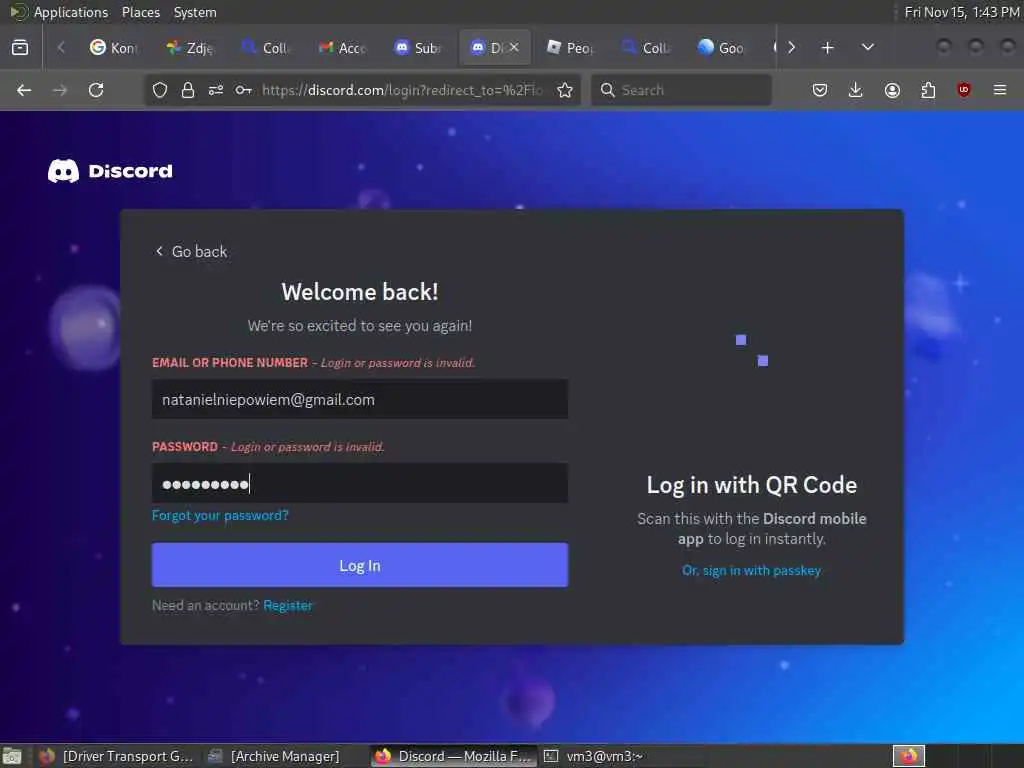The width and height of the screenshot is (1024, 768).
Task: Open tracking protection shield icon
Action: coord(160,90)
